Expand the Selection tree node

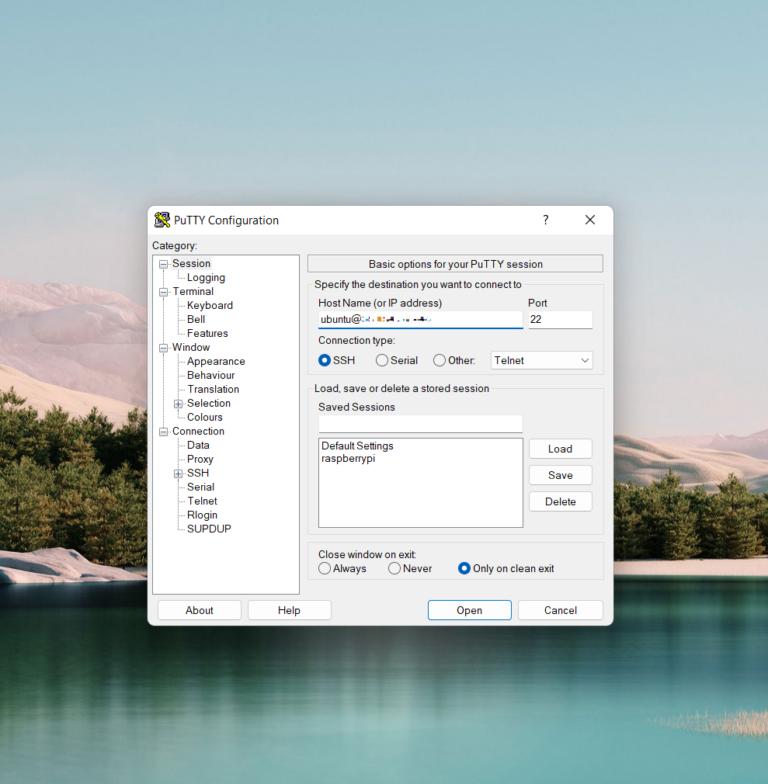pos(178,403)
